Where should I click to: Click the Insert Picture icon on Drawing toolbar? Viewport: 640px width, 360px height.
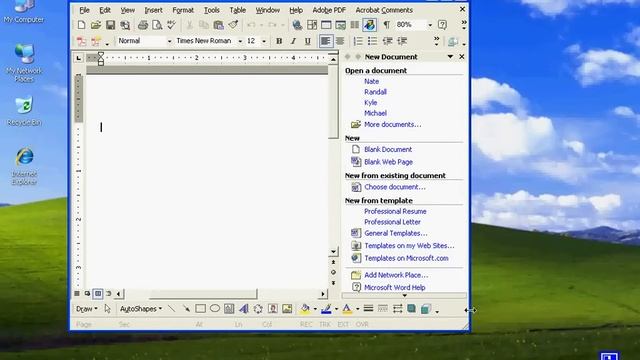pos(287,309)
